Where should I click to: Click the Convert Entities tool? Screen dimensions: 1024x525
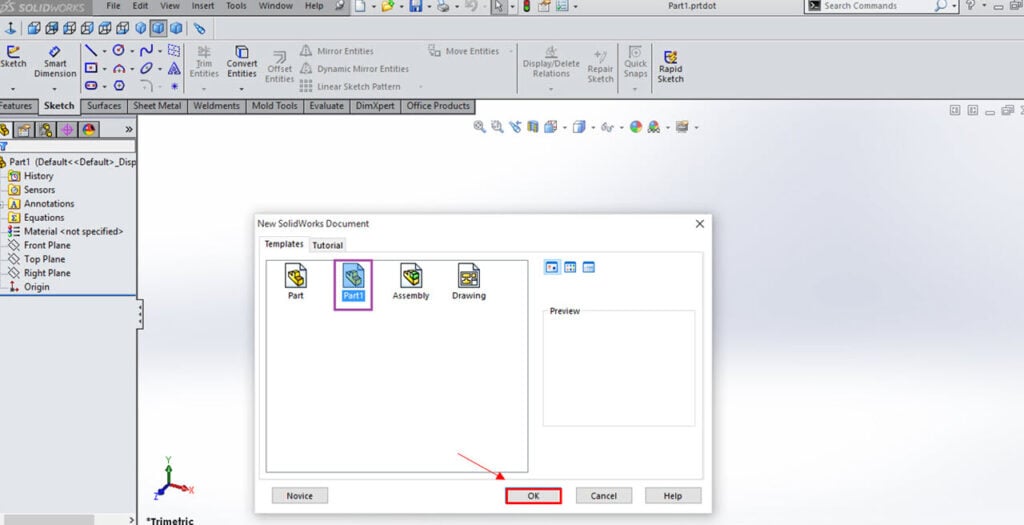(242, 62)
